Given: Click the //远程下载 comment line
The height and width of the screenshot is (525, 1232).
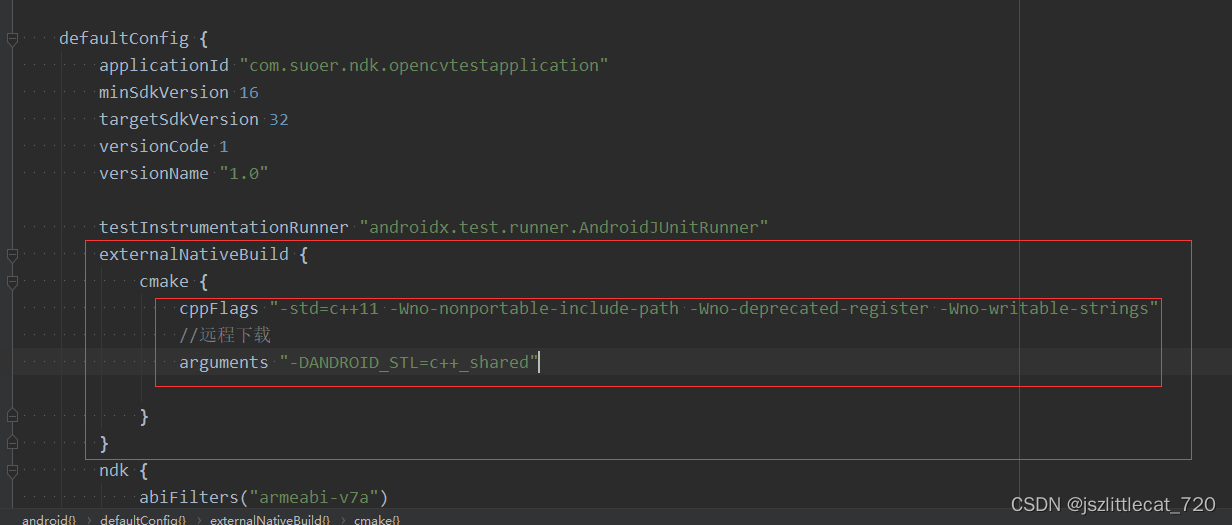Looking at the screenshot, I should coord(225,336).
